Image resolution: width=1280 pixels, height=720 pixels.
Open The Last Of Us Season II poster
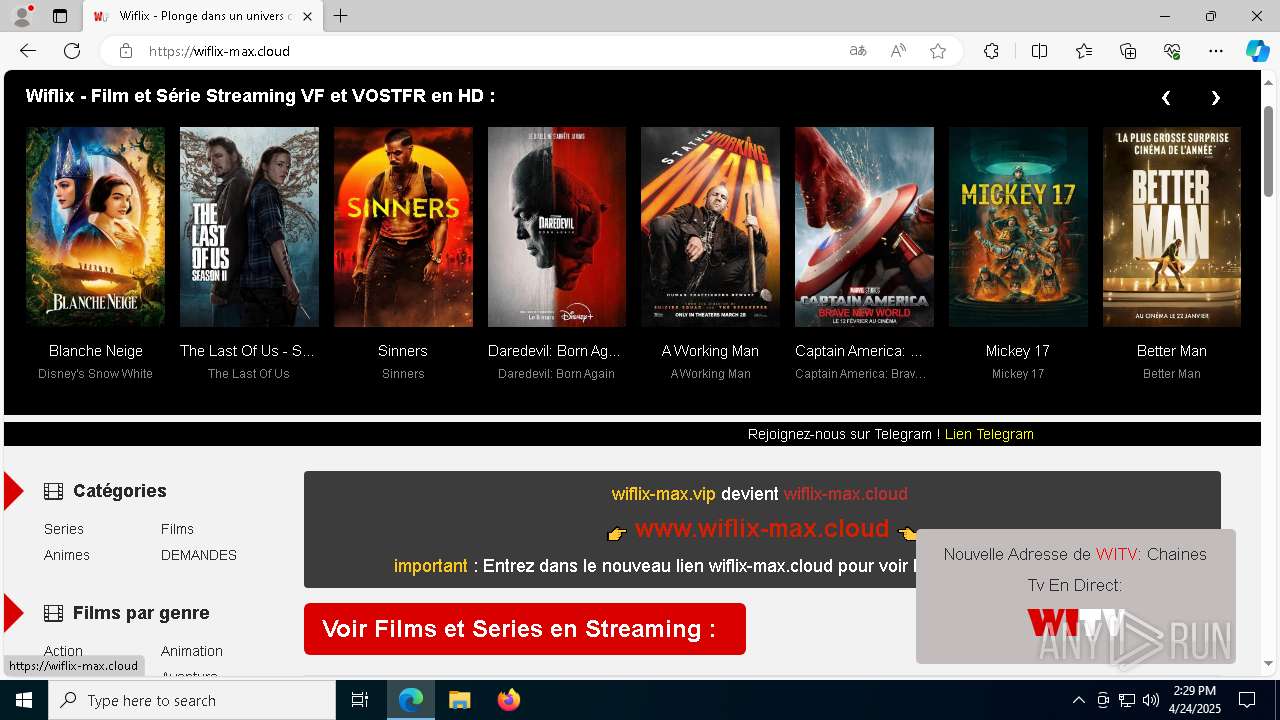pyautogui.click(x=249, y=227)
